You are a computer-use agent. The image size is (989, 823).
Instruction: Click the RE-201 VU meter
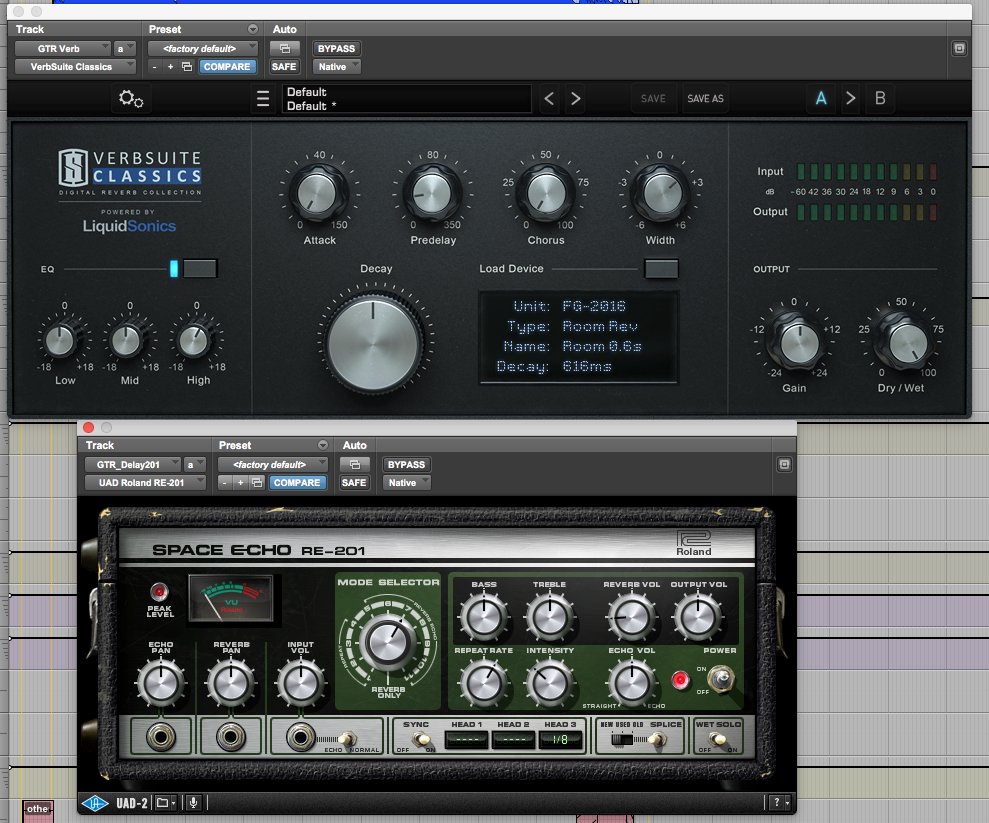point(231,598)
